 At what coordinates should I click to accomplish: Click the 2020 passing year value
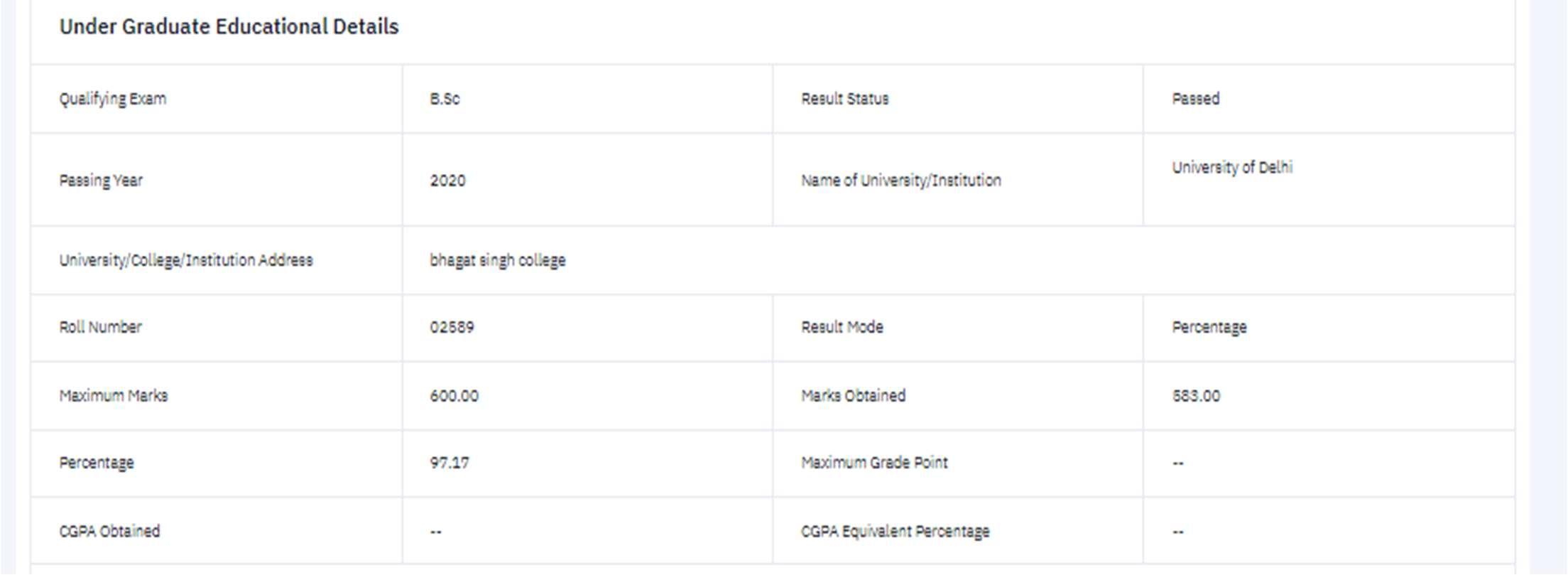pyautogui.click(x=447, y=181)
